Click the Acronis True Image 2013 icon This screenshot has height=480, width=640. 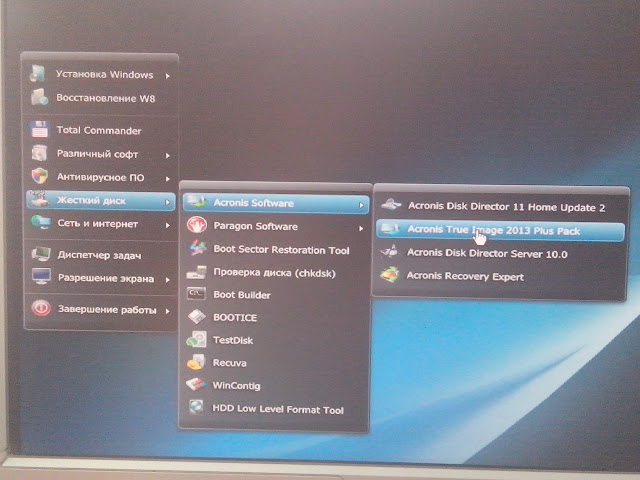(x=389, y=229)
